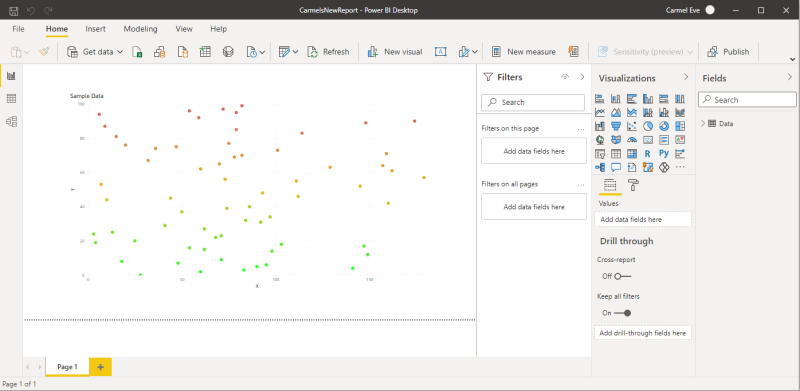Choose the matrix visualization icon
800x391 pixels.
click(x=632, y=153)
